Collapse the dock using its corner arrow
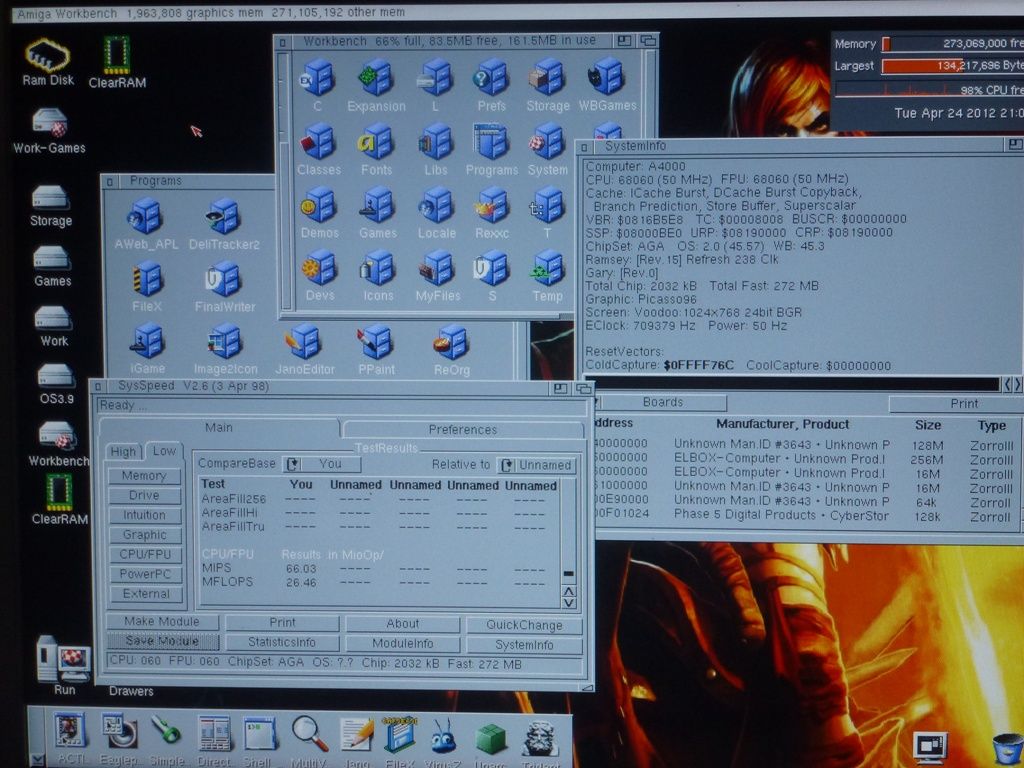1024x768 pixels. click(x=37, y=759)
